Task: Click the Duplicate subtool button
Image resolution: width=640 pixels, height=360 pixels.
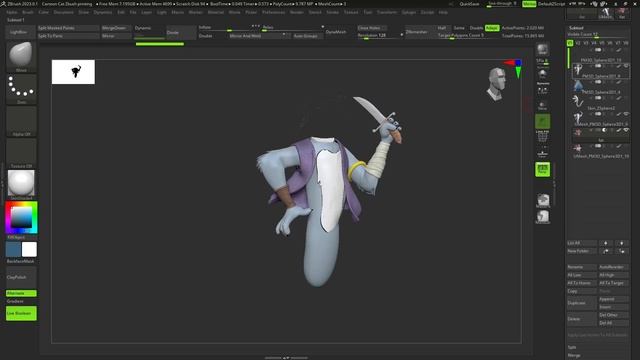Action: pos(581,303)
